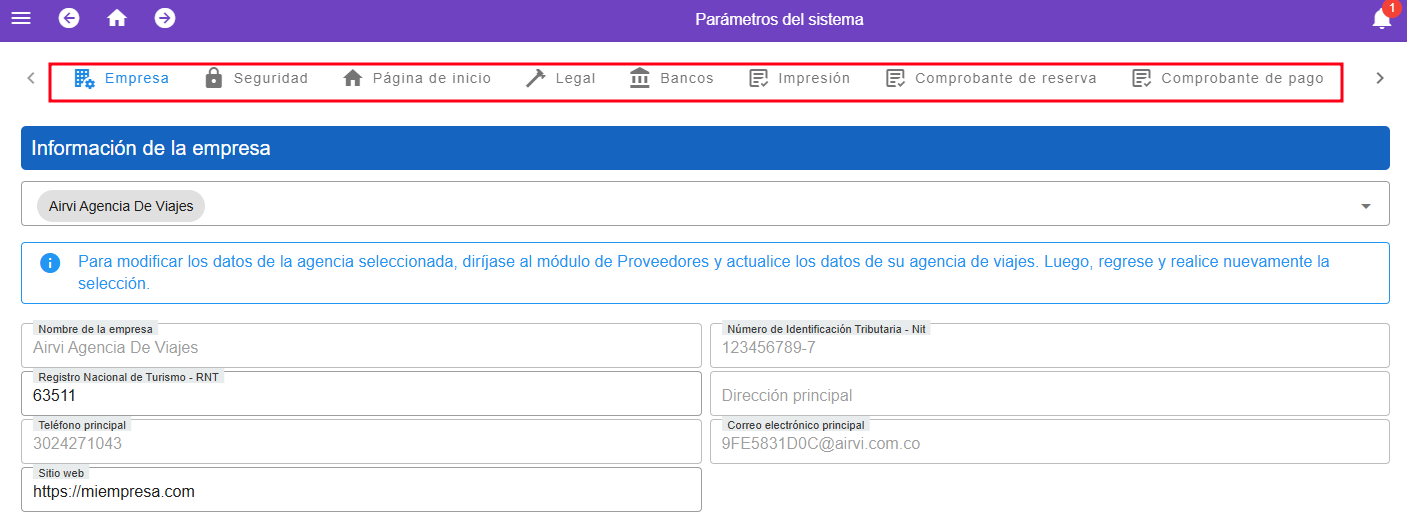
Task: Click the Dirección principal field
Action: 1049,395
